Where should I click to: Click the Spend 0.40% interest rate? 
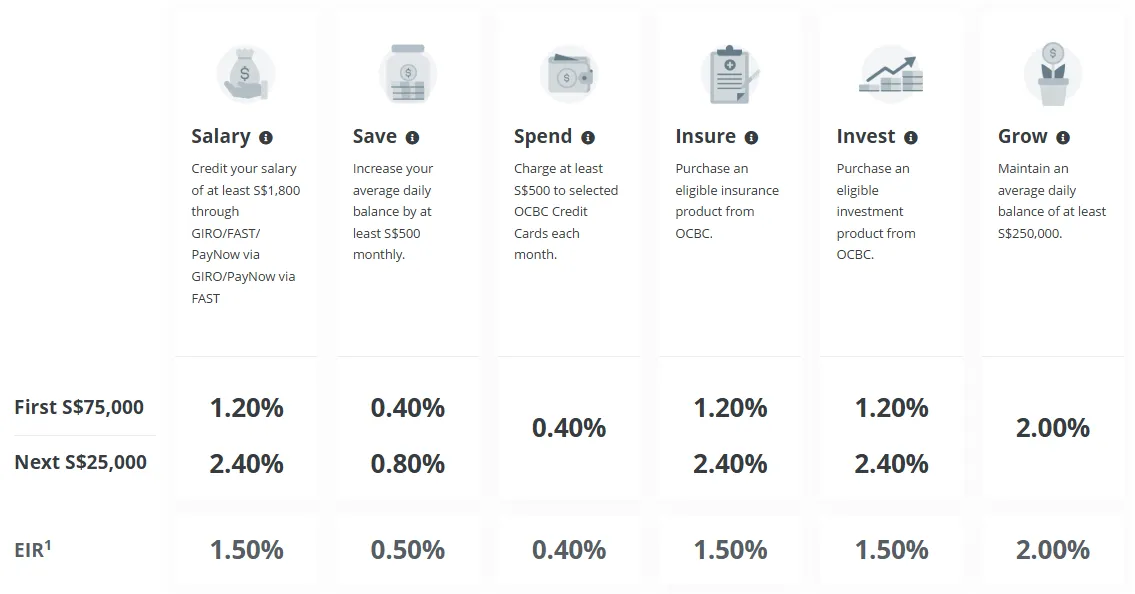569,428
